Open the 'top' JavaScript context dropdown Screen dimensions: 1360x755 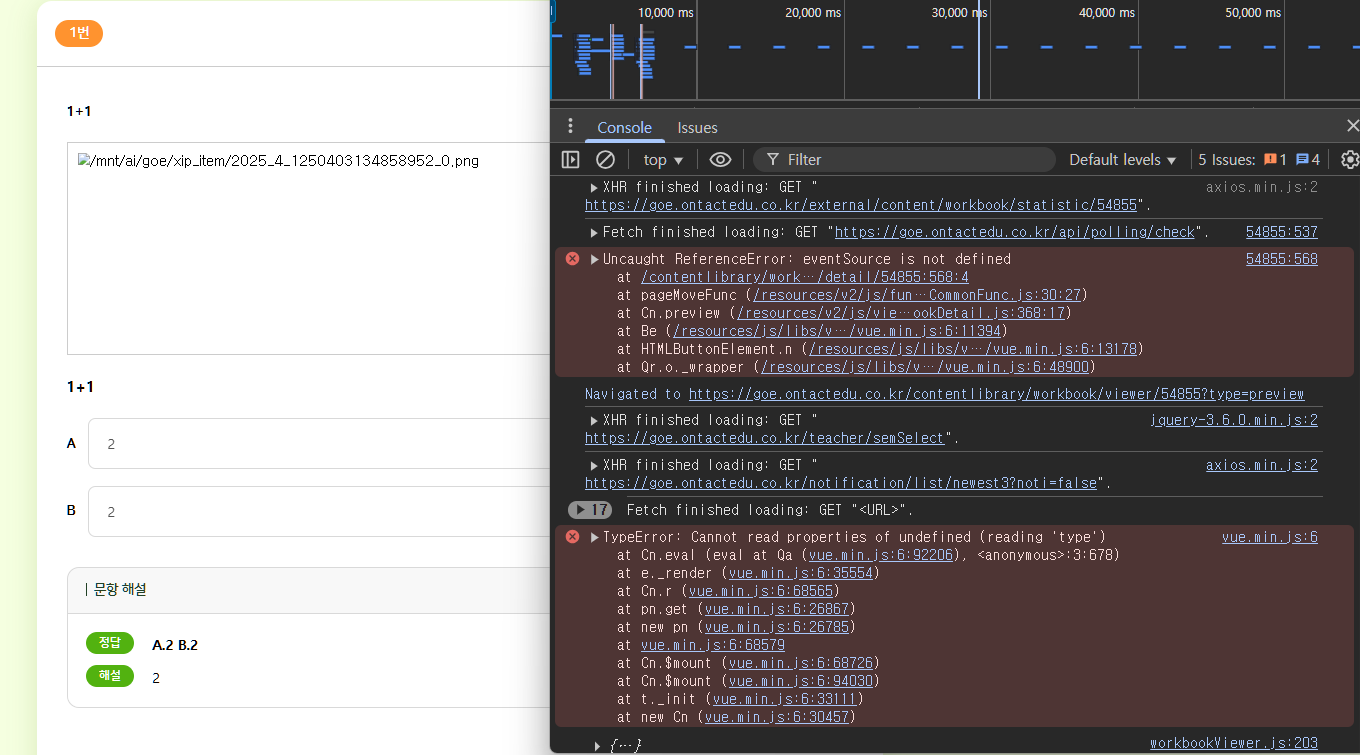[x=663, y=160]
